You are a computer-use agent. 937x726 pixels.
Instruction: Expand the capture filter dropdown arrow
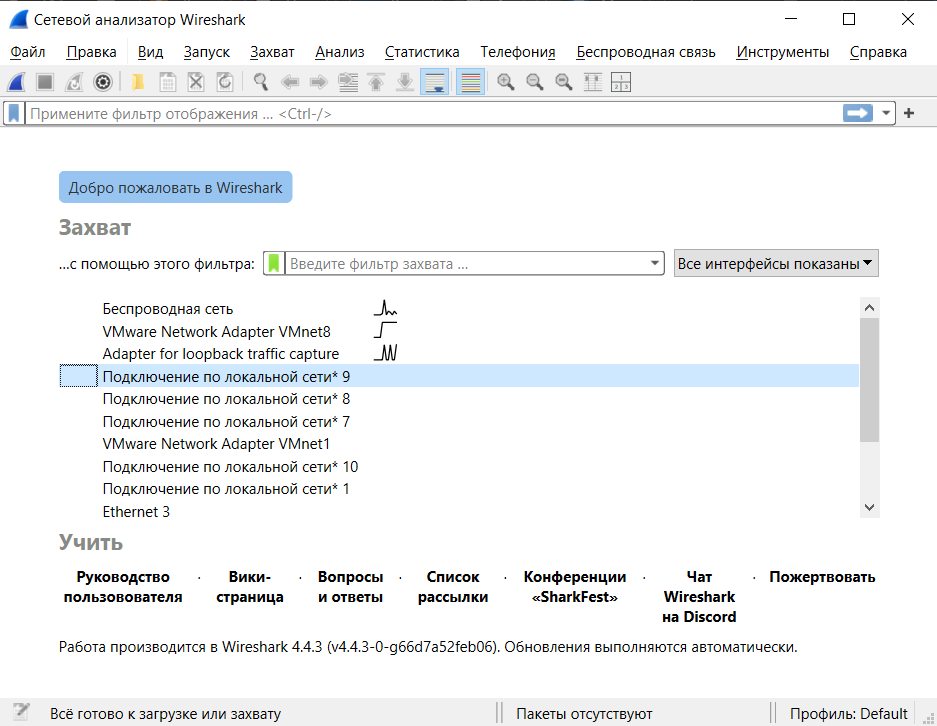tap(655, 264)
